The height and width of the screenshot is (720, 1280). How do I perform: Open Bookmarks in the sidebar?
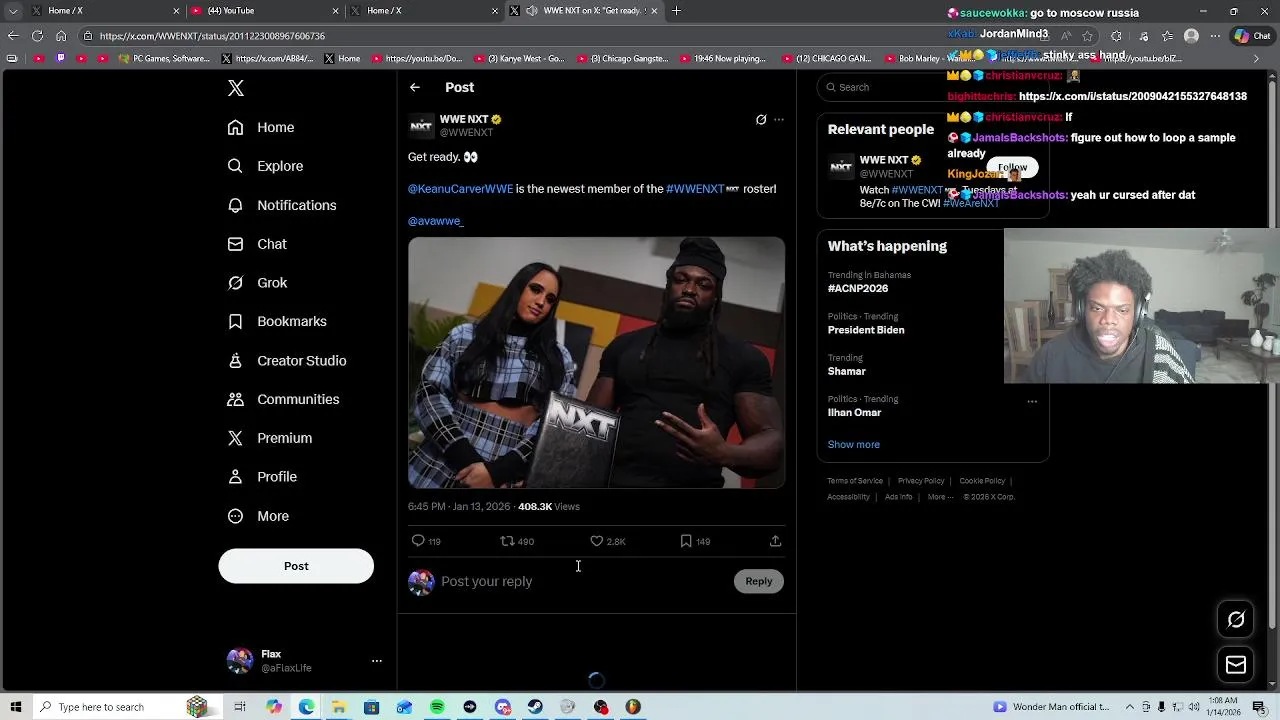(277, 321)
